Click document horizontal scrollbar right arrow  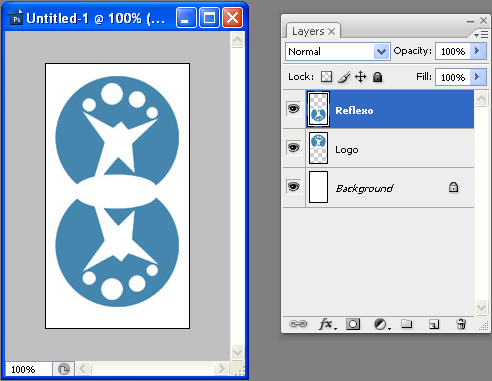coord(221,369)
